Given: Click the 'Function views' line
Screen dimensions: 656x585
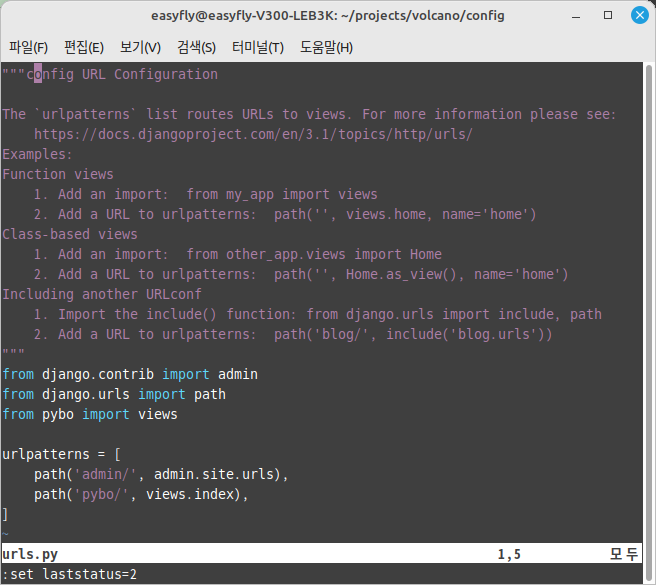Looking at the screenshot, I should 58,174.
